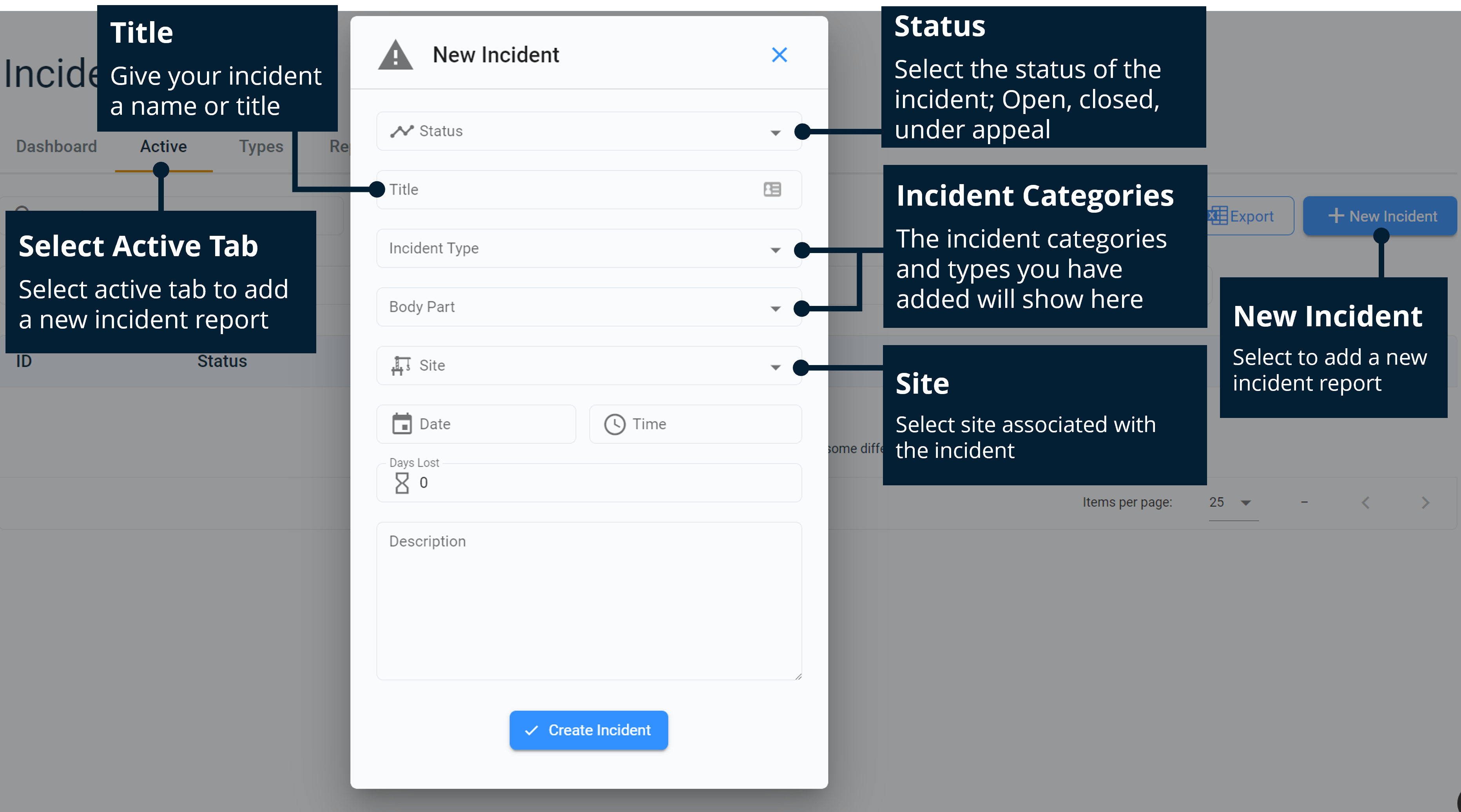Switch to the Dashboard tab

(56, 146)
